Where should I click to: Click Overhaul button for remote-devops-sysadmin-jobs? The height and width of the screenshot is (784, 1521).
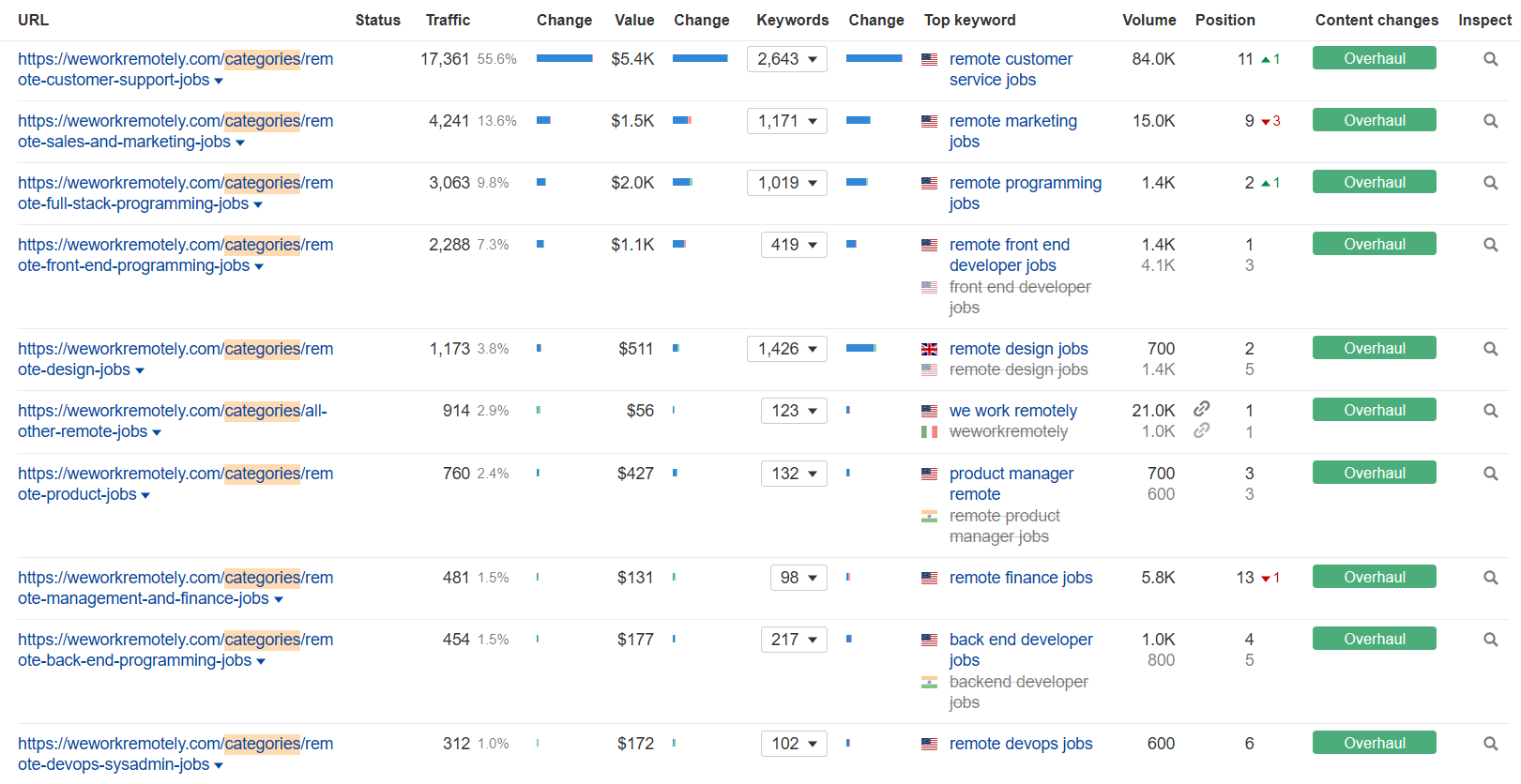pyautogui.click(x=1375, y=743)
